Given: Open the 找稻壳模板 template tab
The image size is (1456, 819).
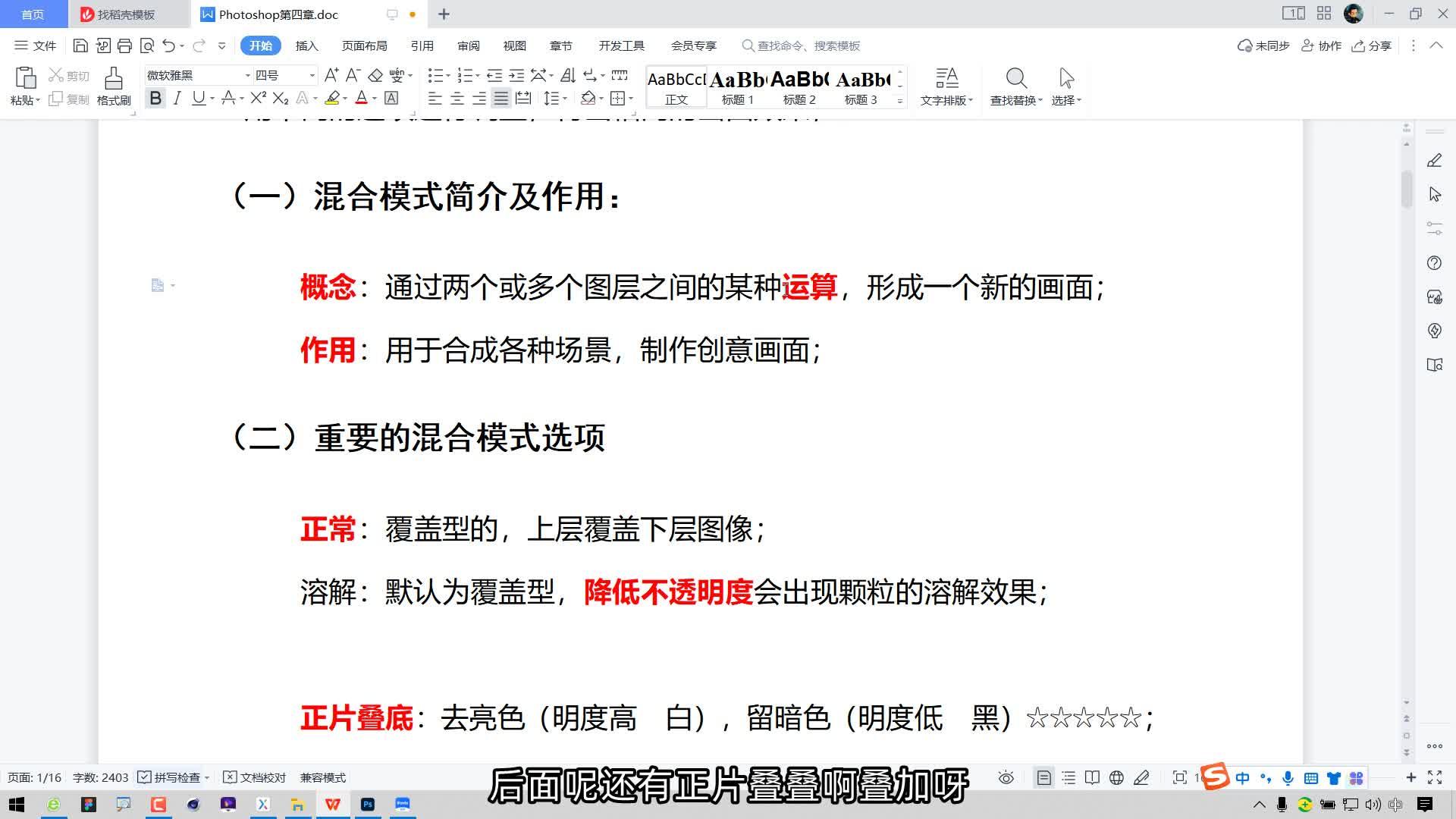Looking at the screenshot, I should tap(125, 14).
